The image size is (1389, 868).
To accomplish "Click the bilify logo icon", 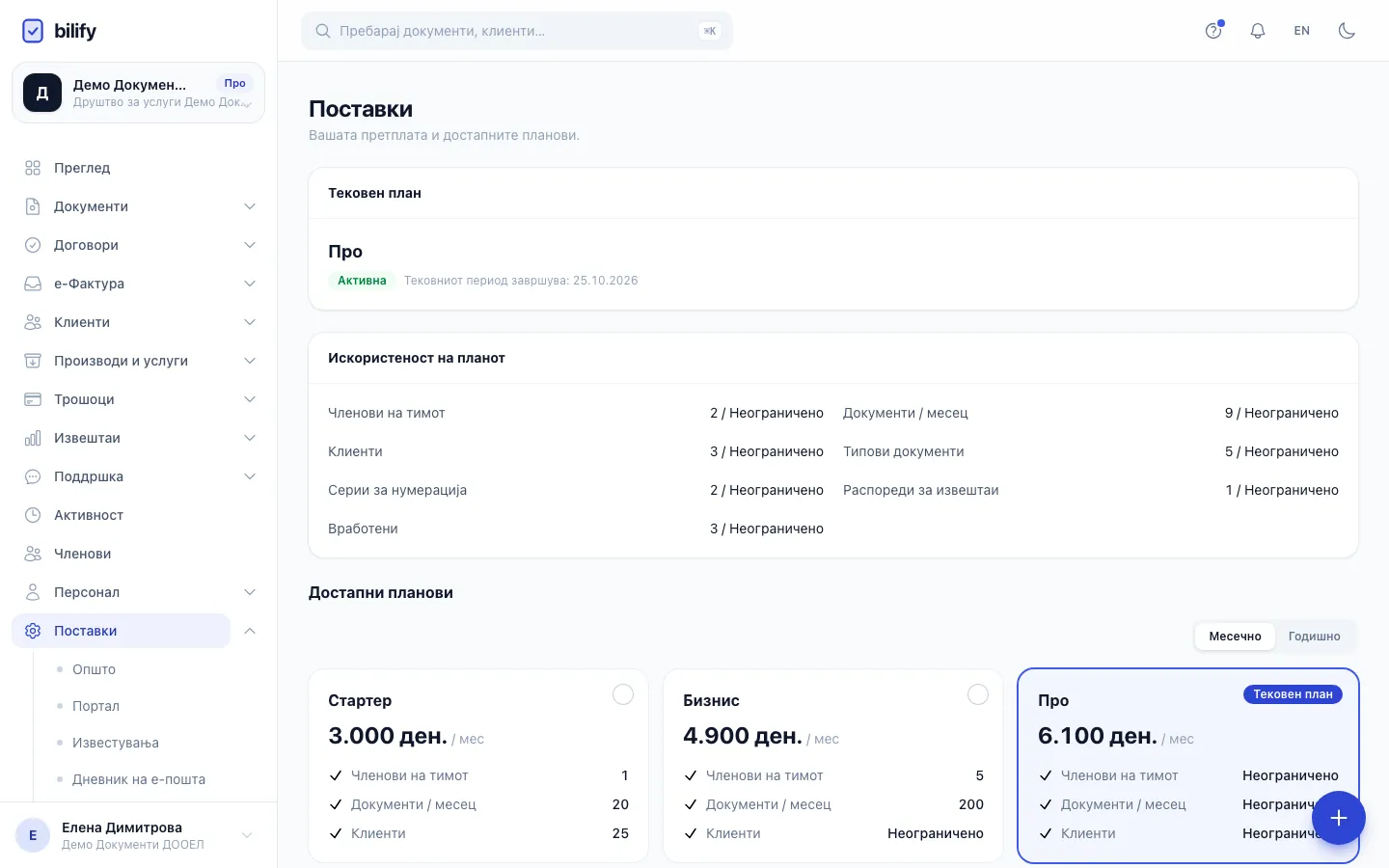I will (x=33, y=31).
